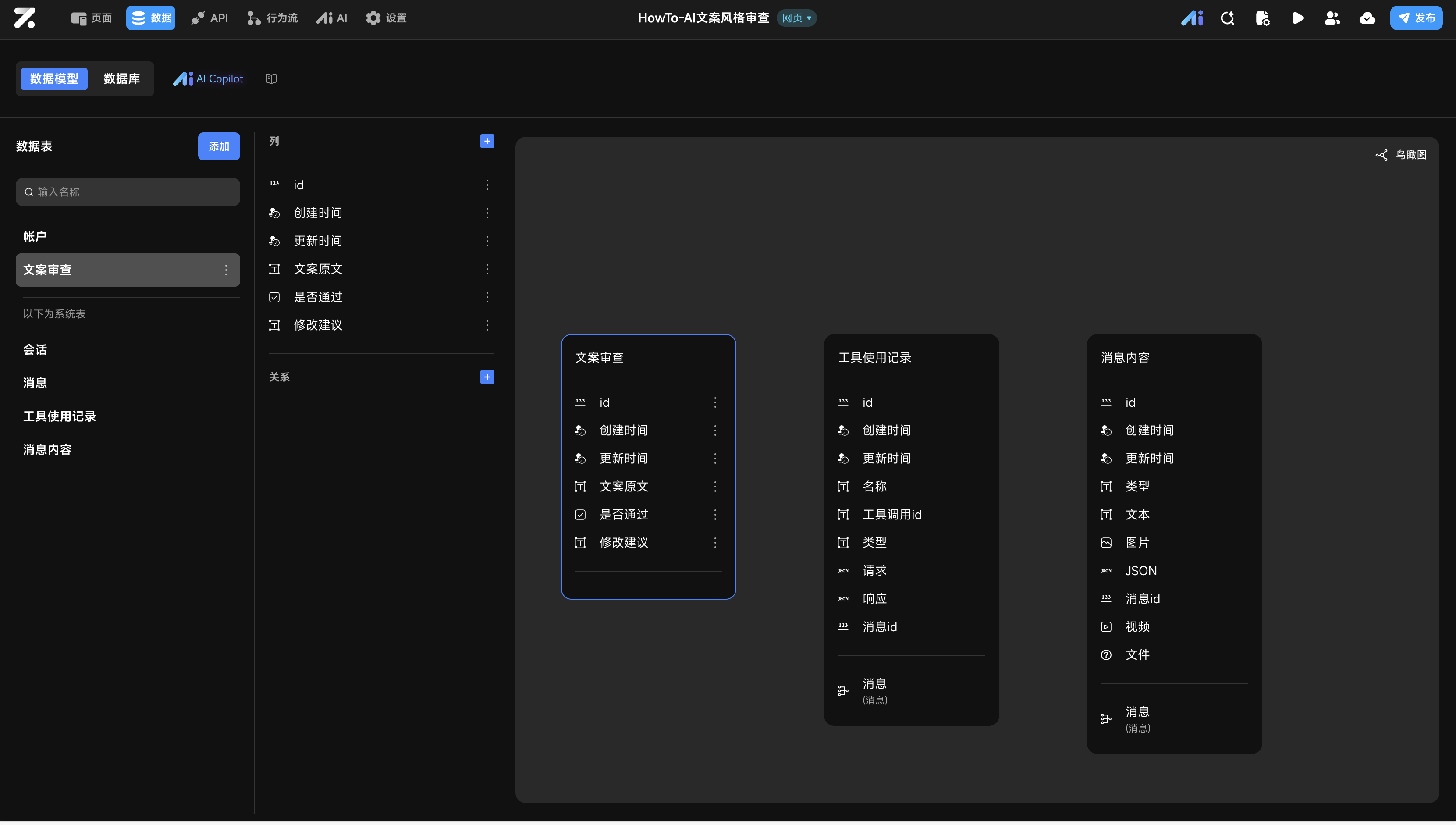
Task: Open the documentation book icon
Action: click(271, 79)
